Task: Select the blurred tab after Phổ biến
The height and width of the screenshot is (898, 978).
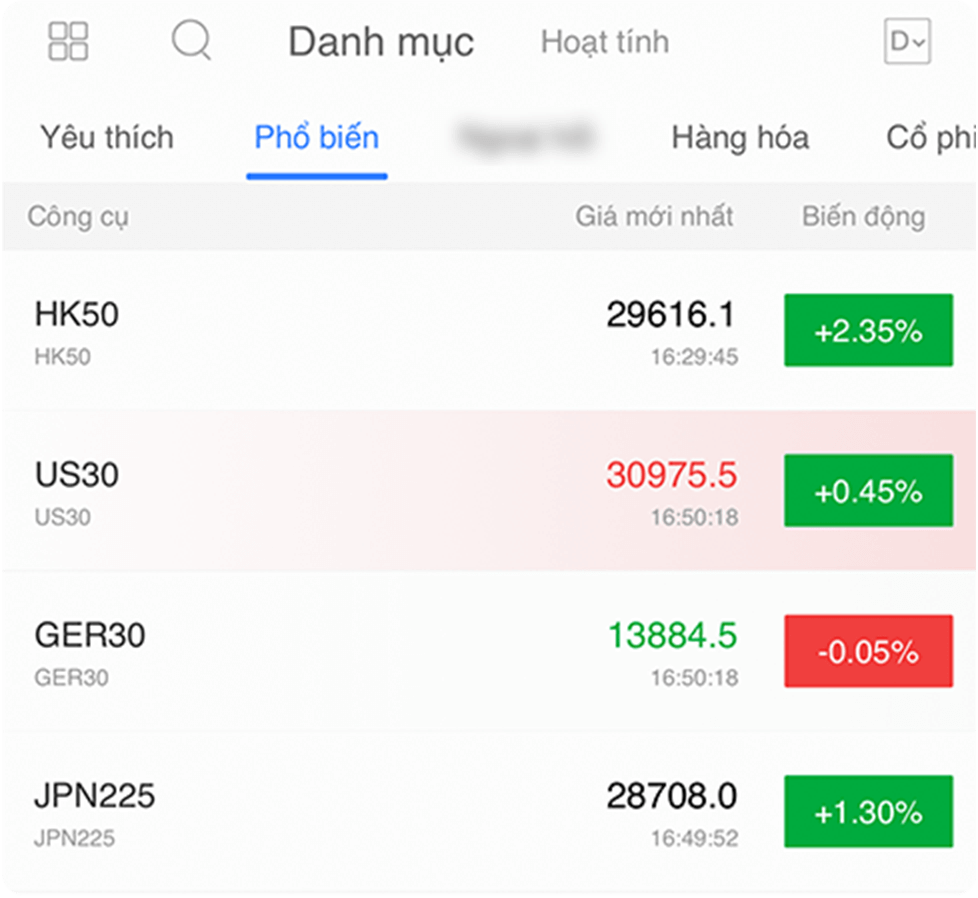Action: pos(525,137)
